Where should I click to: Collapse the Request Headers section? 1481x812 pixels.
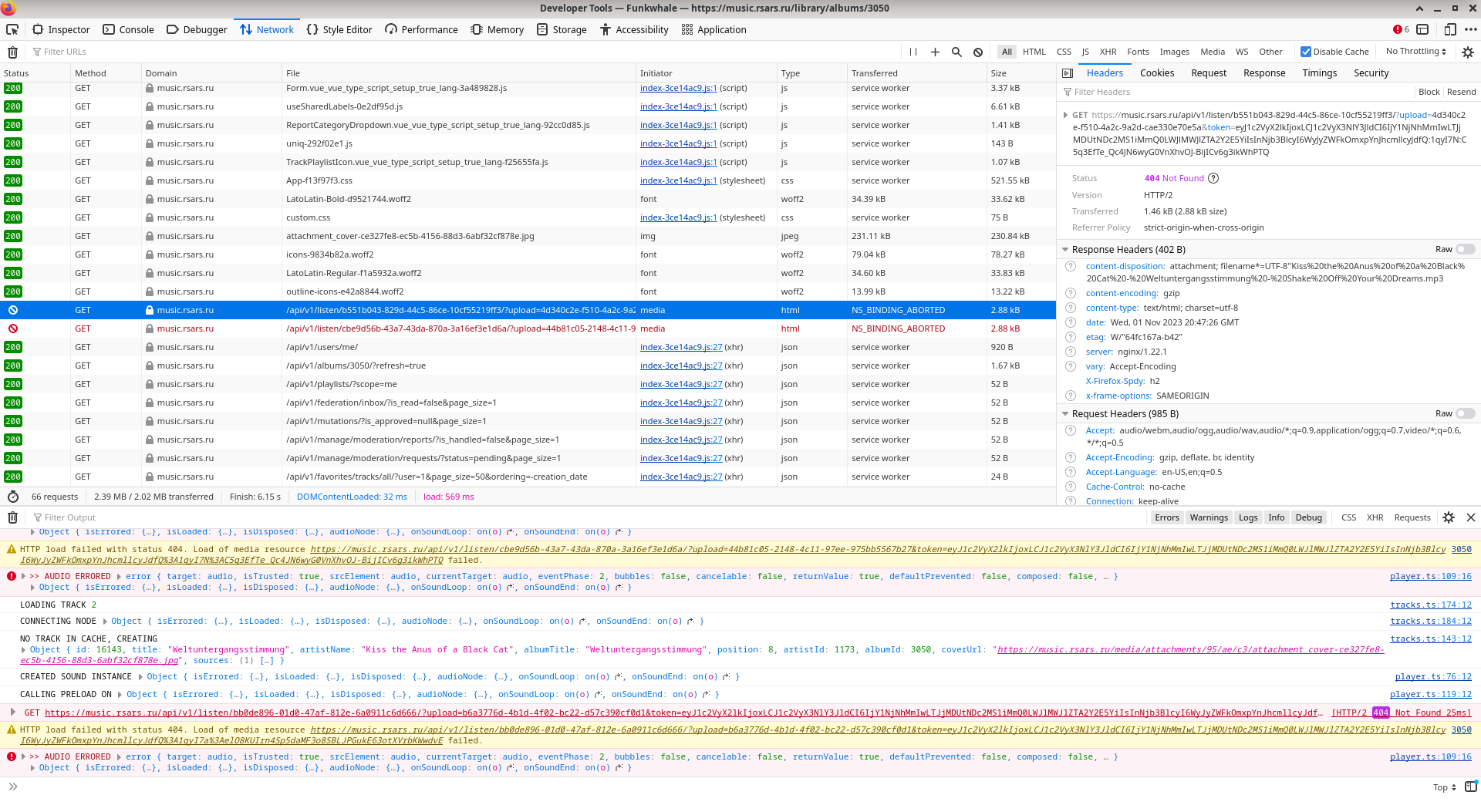1065,414
